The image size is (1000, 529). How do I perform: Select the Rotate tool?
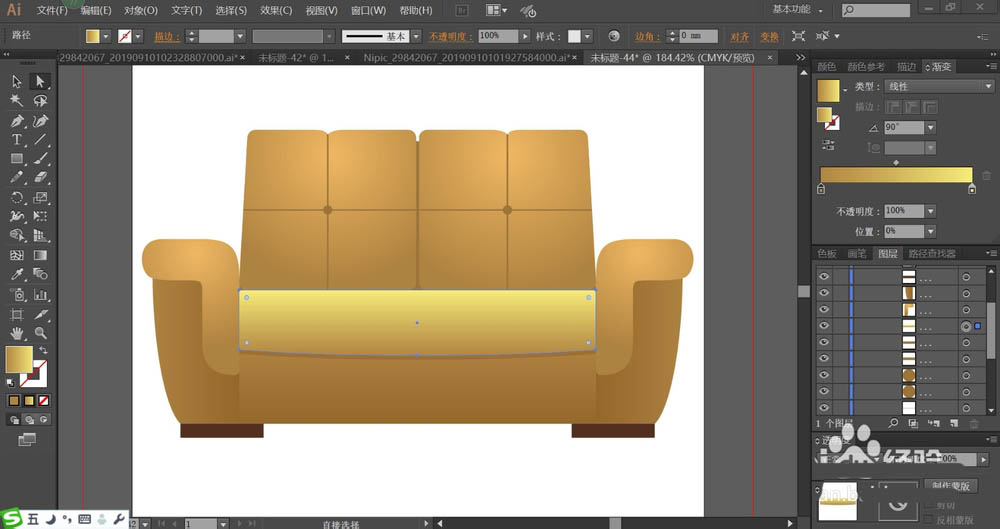[x=17, y=197]
